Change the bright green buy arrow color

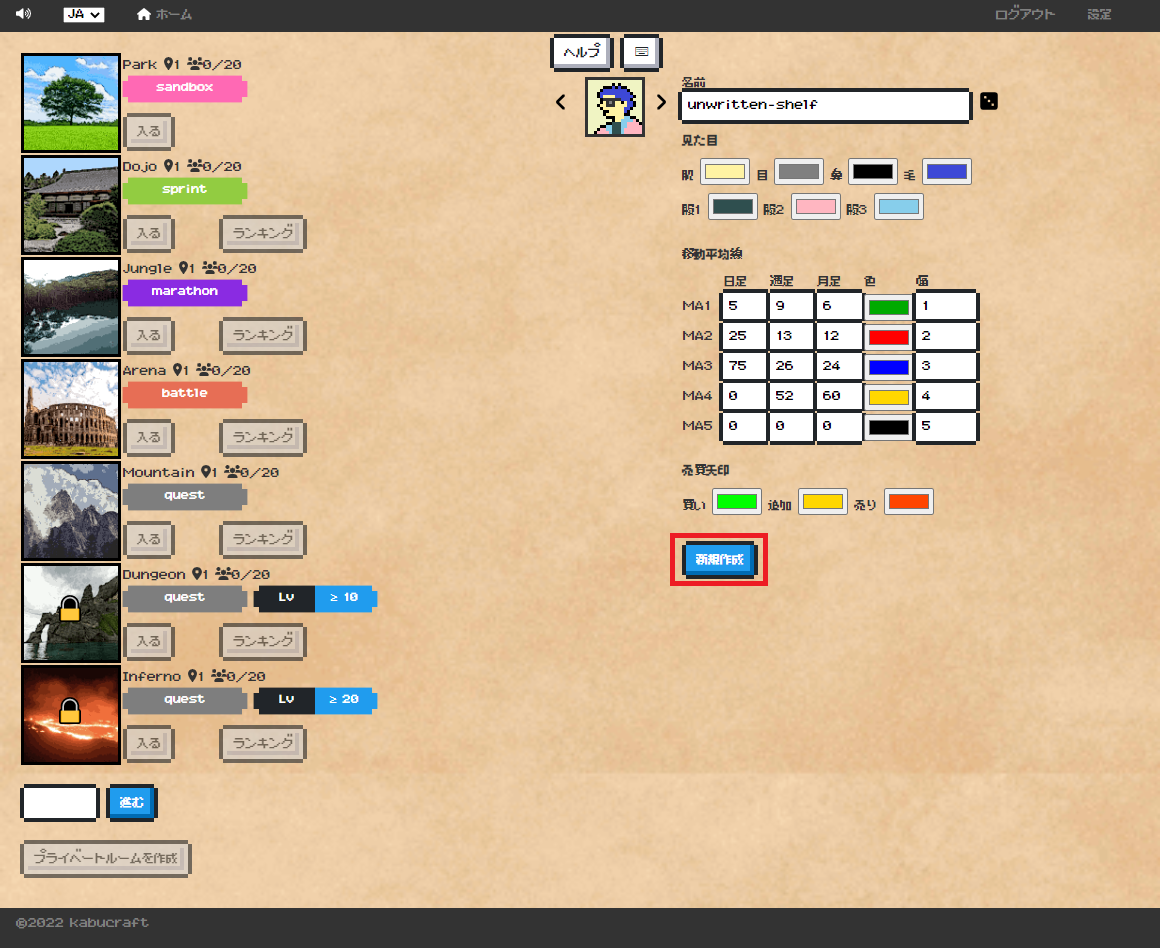point(736,502)
